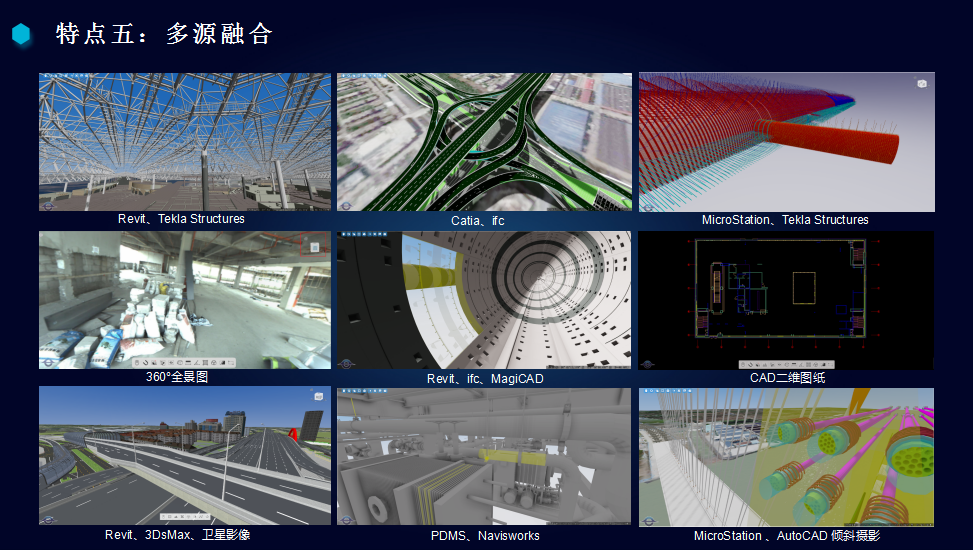Click the toolbar strip in the elevated road view
The height and width of the screenshot is (550, 973).
[x=185, y=516]
